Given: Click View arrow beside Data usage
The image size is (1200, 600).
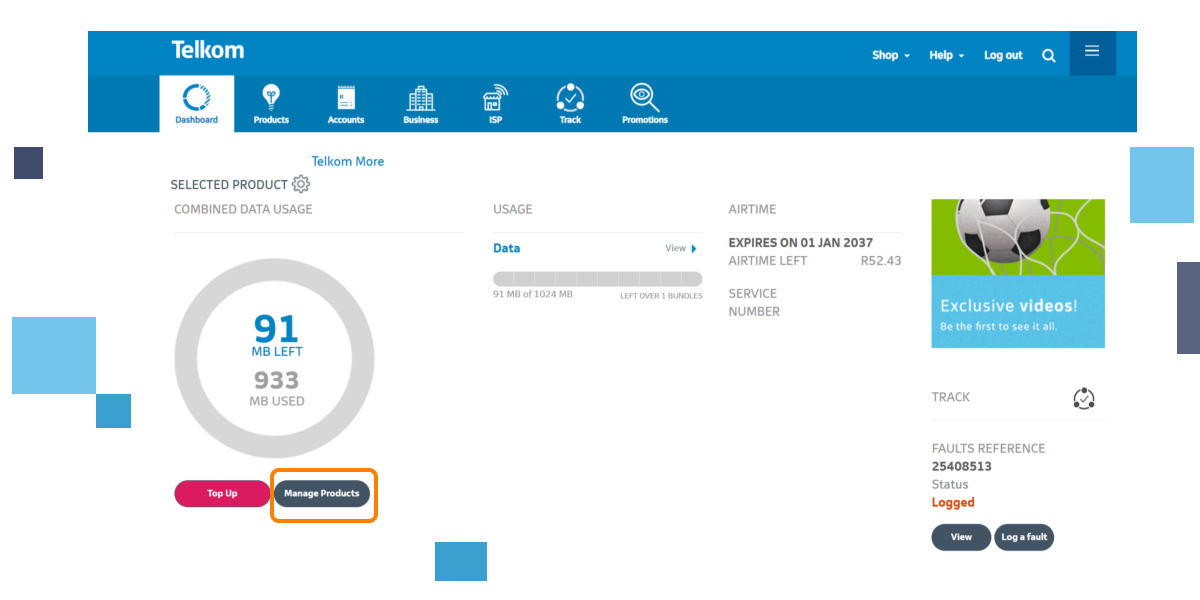Looking at the screenshot, I should (681, 248).
